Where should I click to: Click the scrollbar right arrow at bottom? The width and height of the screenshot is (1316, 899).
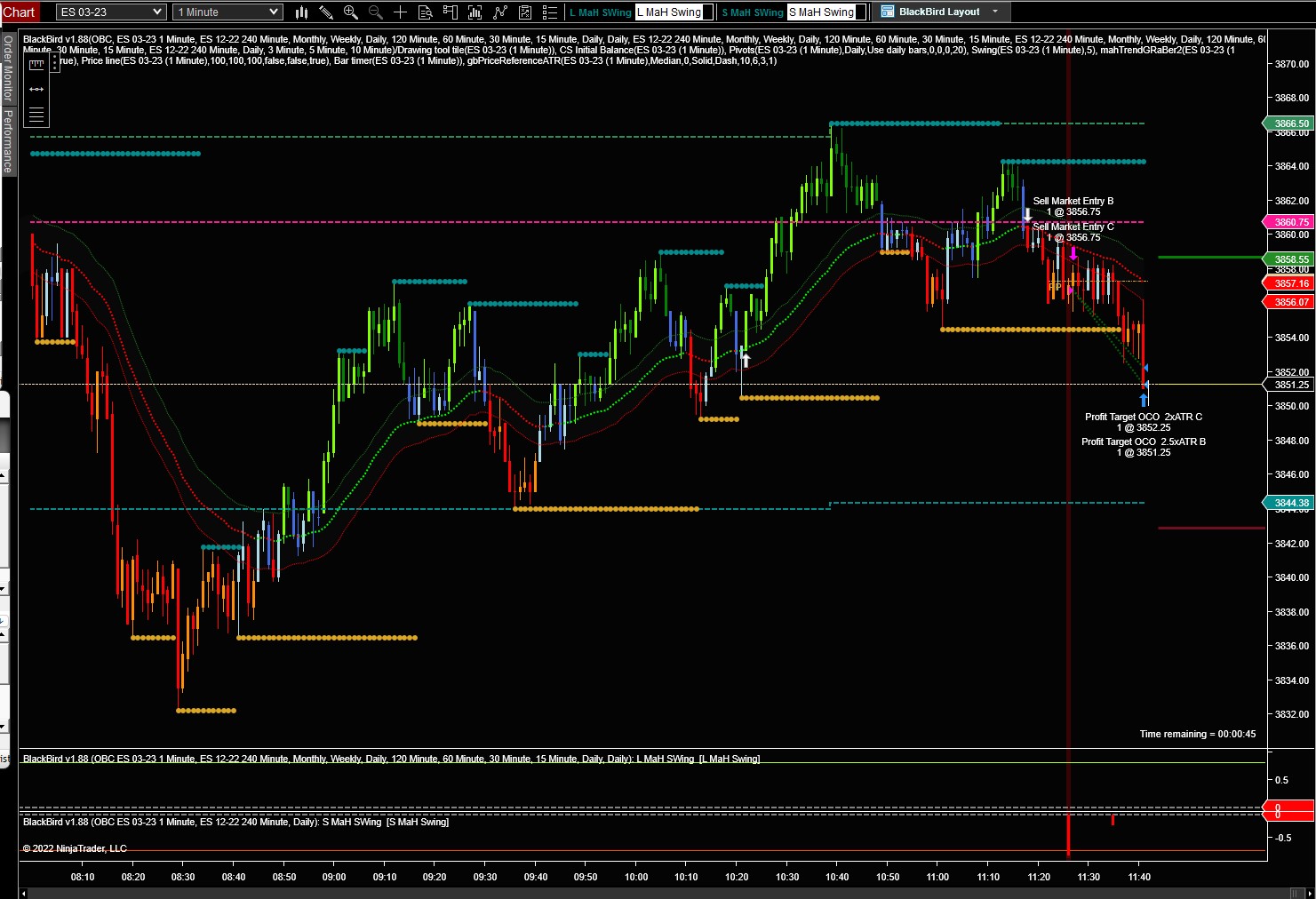(1310, 893)
